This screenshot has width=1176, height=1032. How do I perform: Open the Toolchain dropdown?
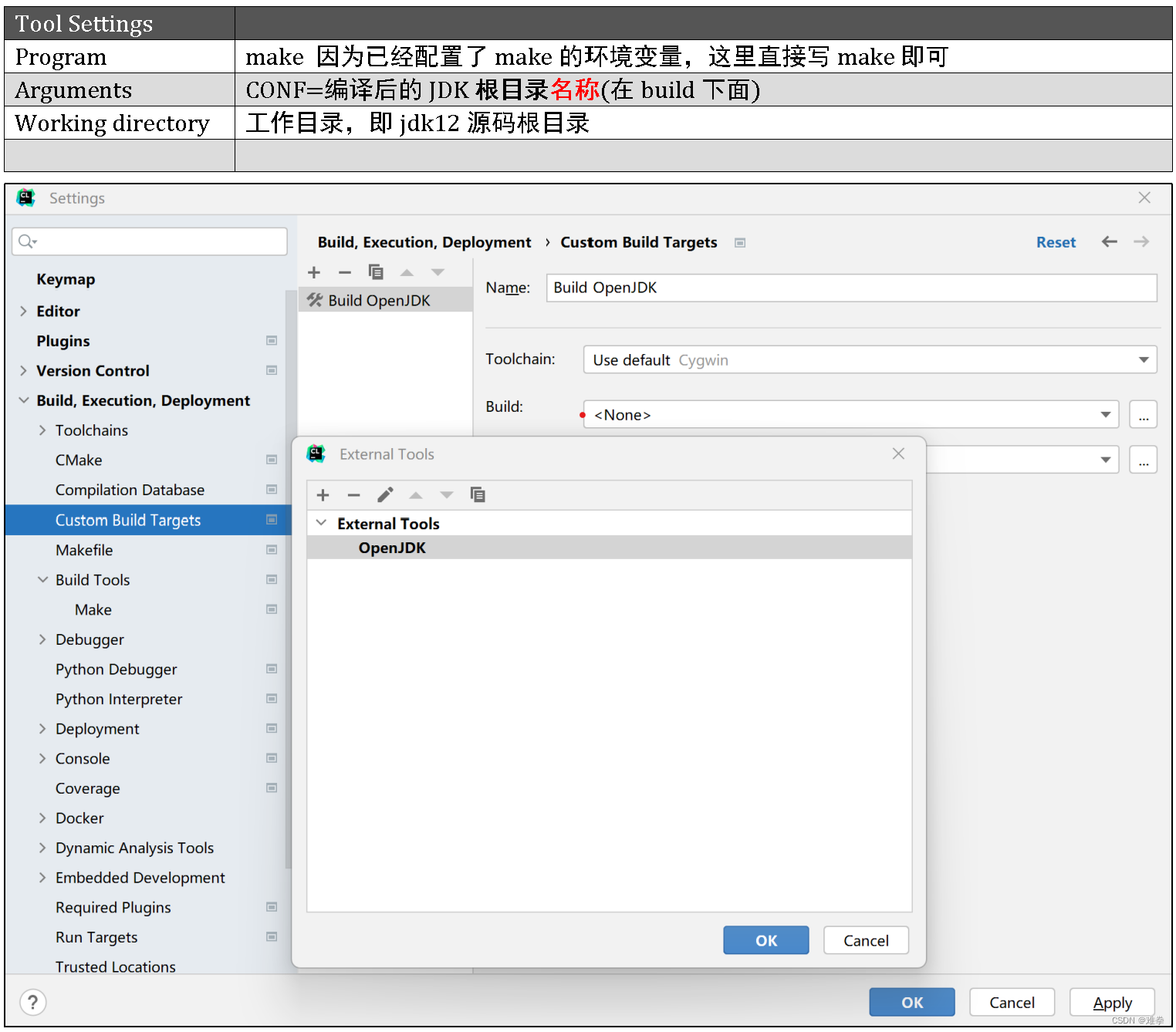(x=1144, y=359)
